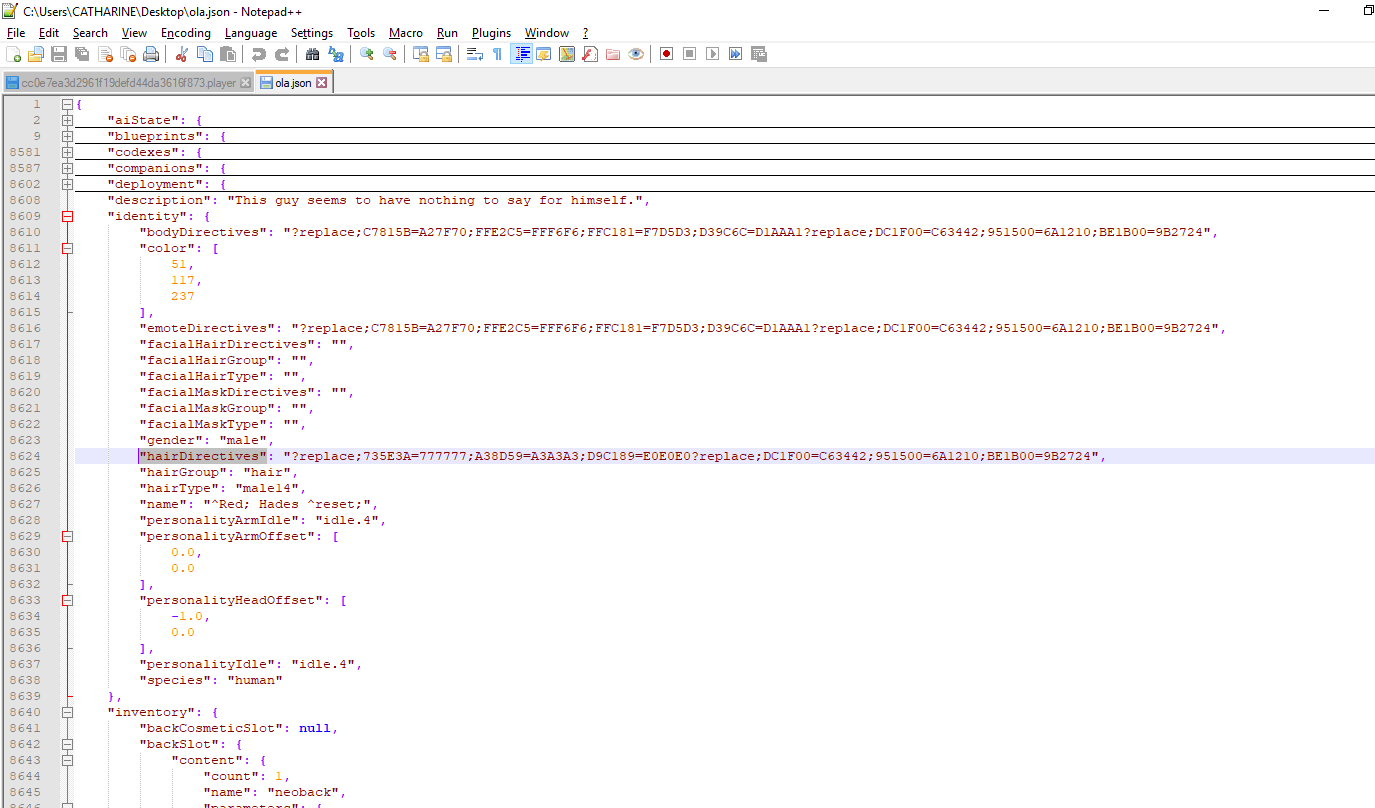Expand the folded "codexes" block
This screenshot has width=1375, height=808.
68,152
